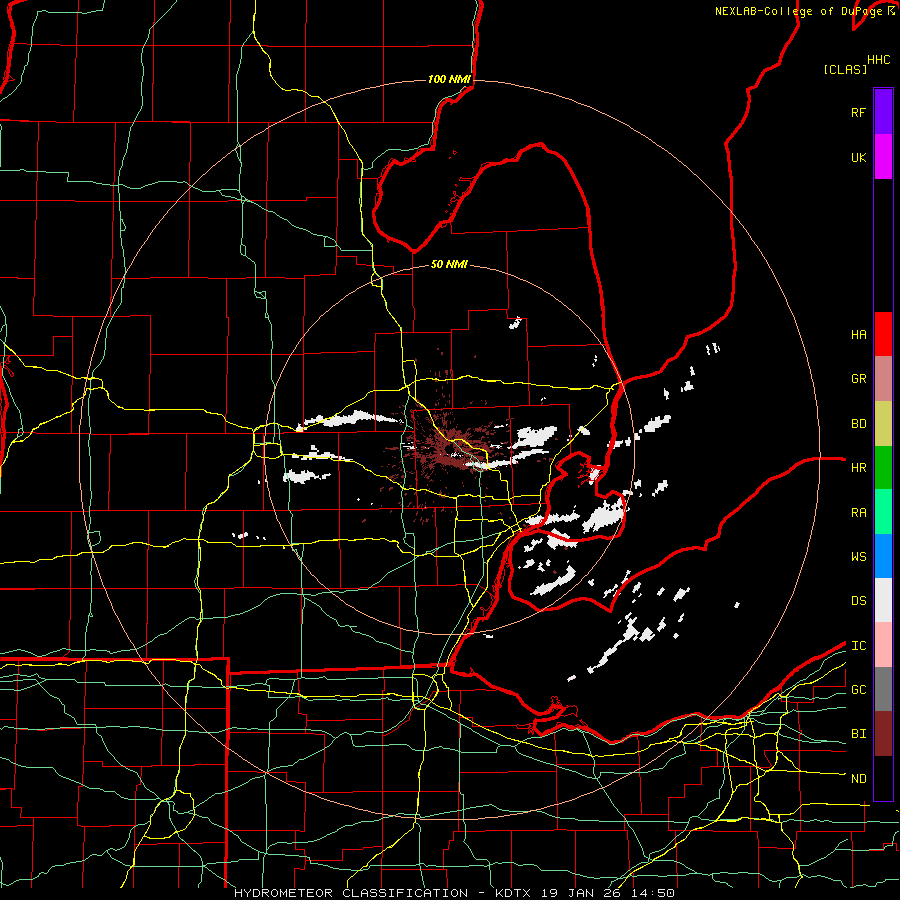Click the ND black legend swatch
Image resolution: width=900 pixels, height=900 pixels.
coord(883,778)
